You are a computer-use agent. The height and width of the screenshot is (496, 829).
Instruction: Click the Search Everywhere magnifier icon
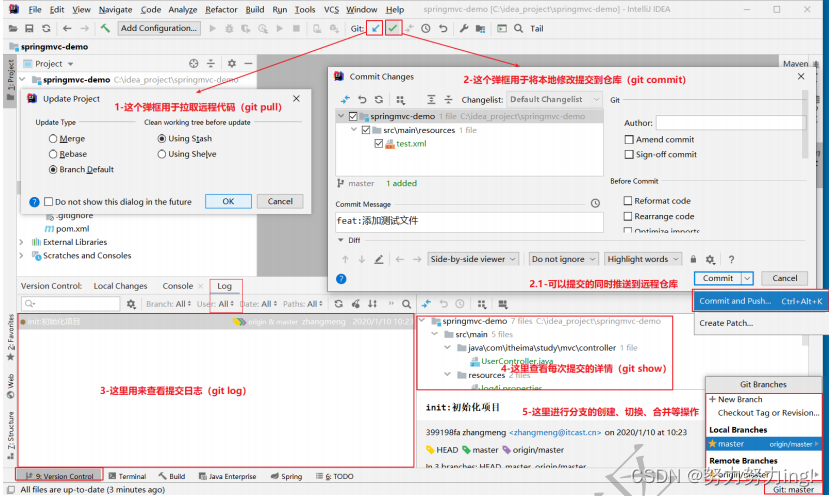pyautogui.click(x=519, y=29)
